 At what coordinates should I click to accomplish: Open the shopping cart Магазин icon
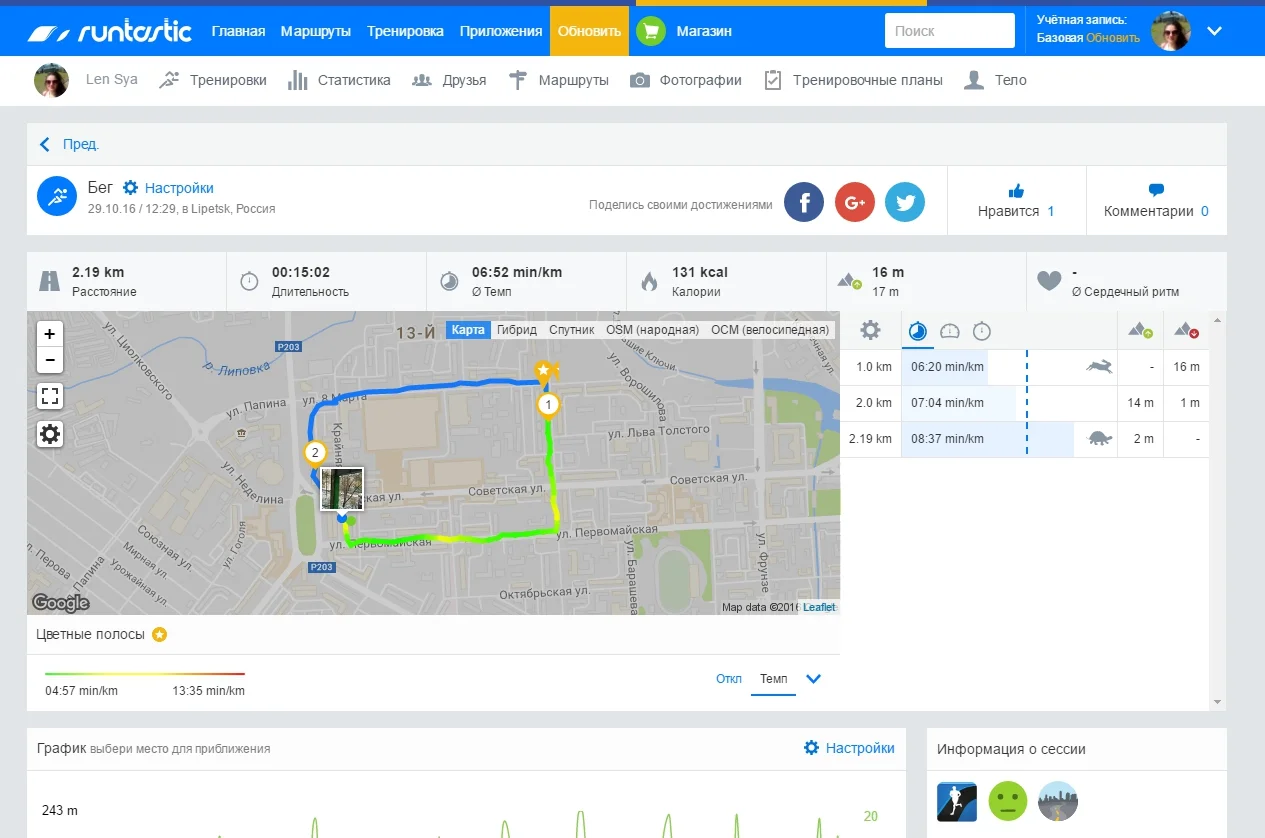click(651, 31)
